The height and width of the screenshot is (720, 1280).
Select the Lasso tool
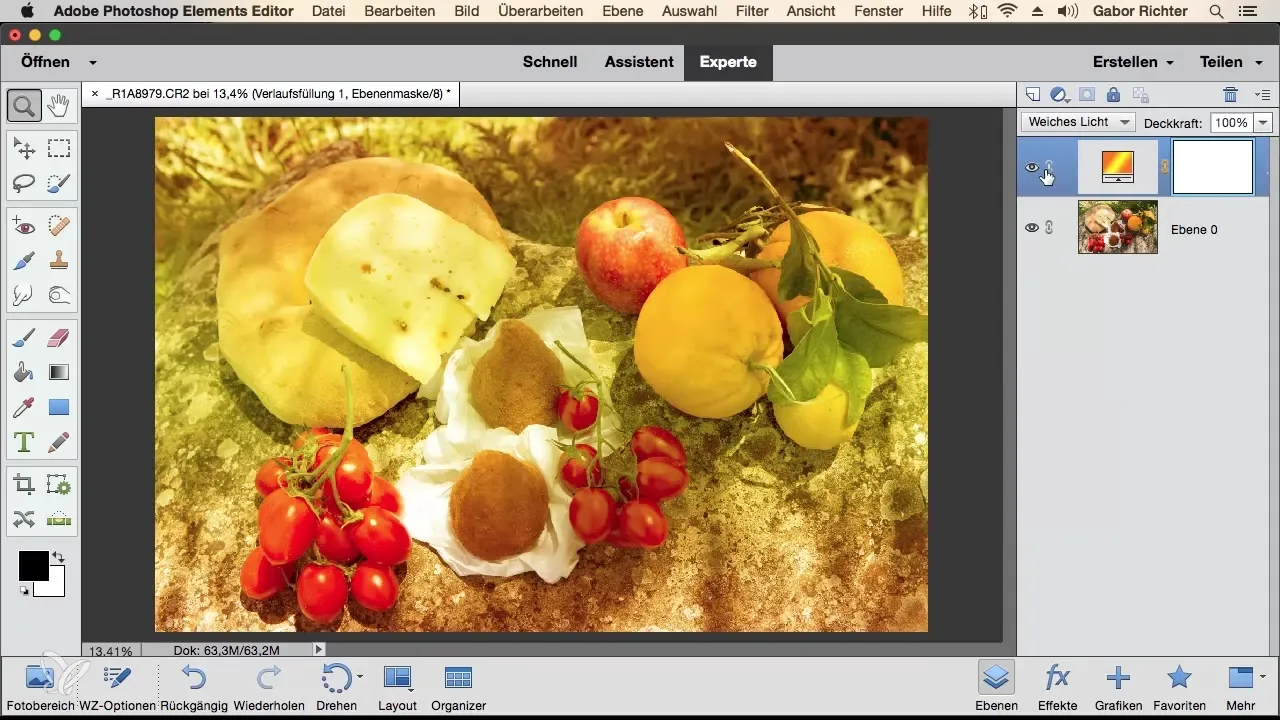[x=24, y=183]
